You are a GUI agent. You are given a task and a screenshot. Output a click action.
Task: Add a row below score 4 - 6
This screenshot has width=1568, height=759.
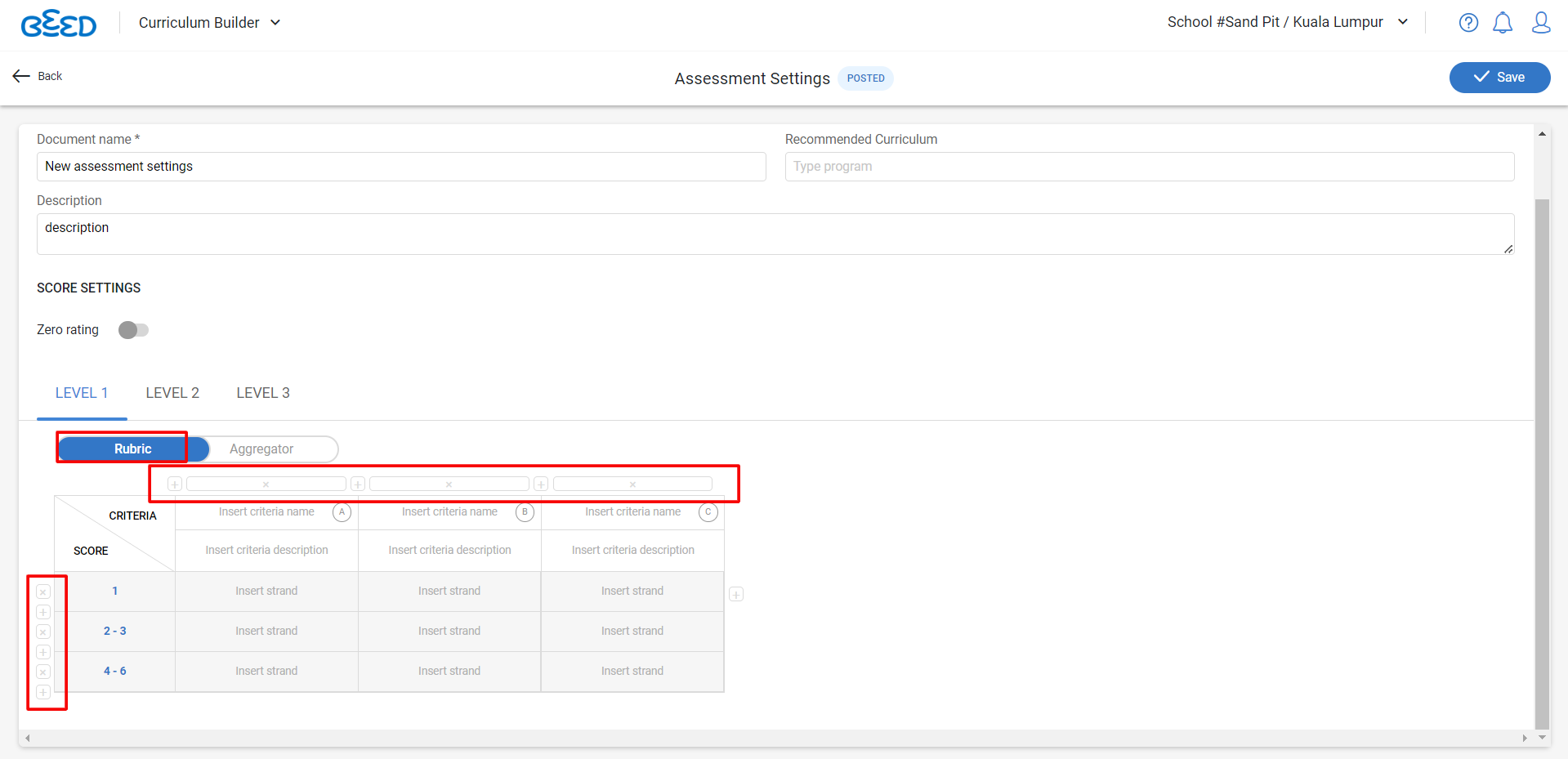[x=43, y=692]
